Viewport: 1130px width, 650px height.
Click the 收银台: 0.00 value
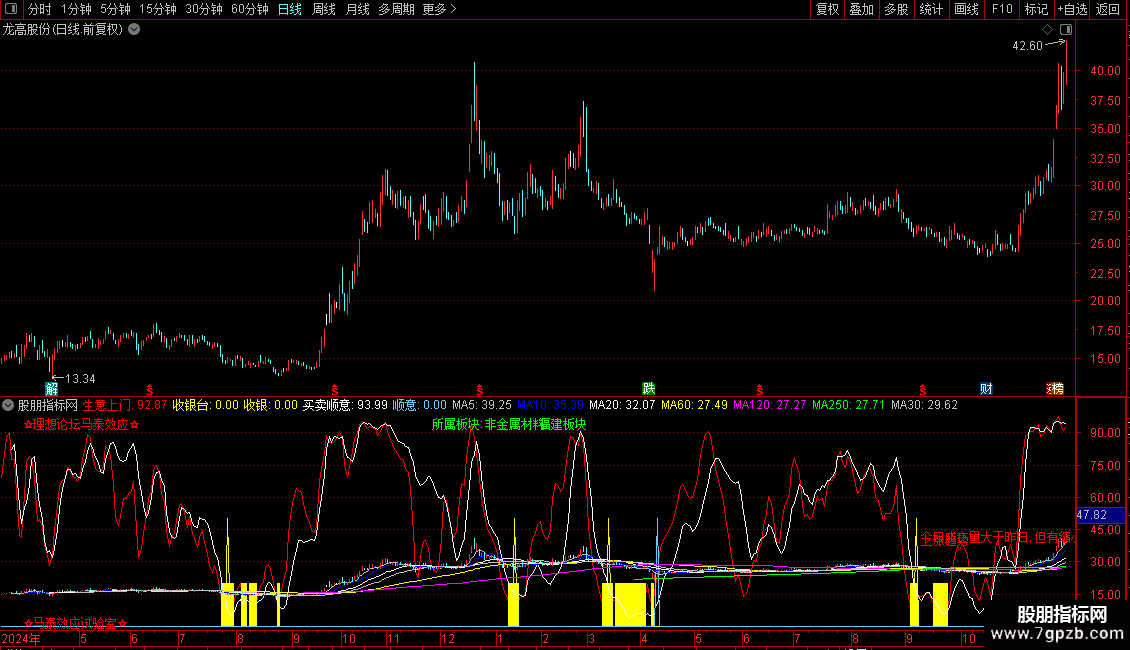point(205,405)
